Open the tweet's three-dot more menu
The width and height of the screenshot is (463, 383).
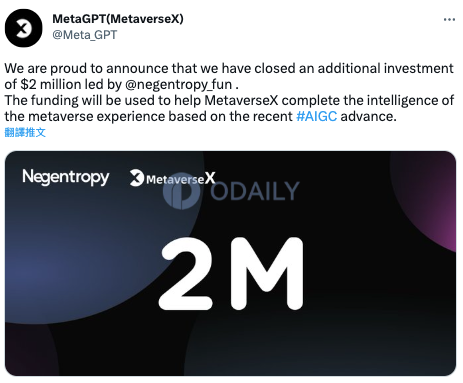[x=449, y=20]
